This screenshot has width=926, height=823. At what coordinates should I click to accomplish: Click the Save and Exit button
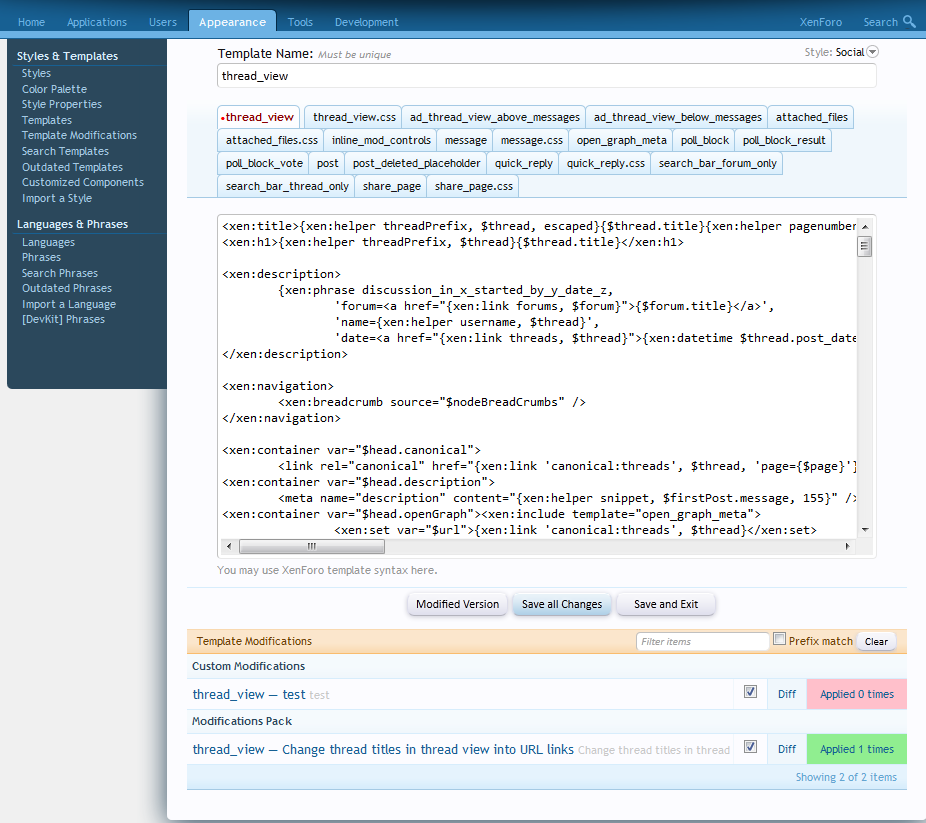(666, 604)
